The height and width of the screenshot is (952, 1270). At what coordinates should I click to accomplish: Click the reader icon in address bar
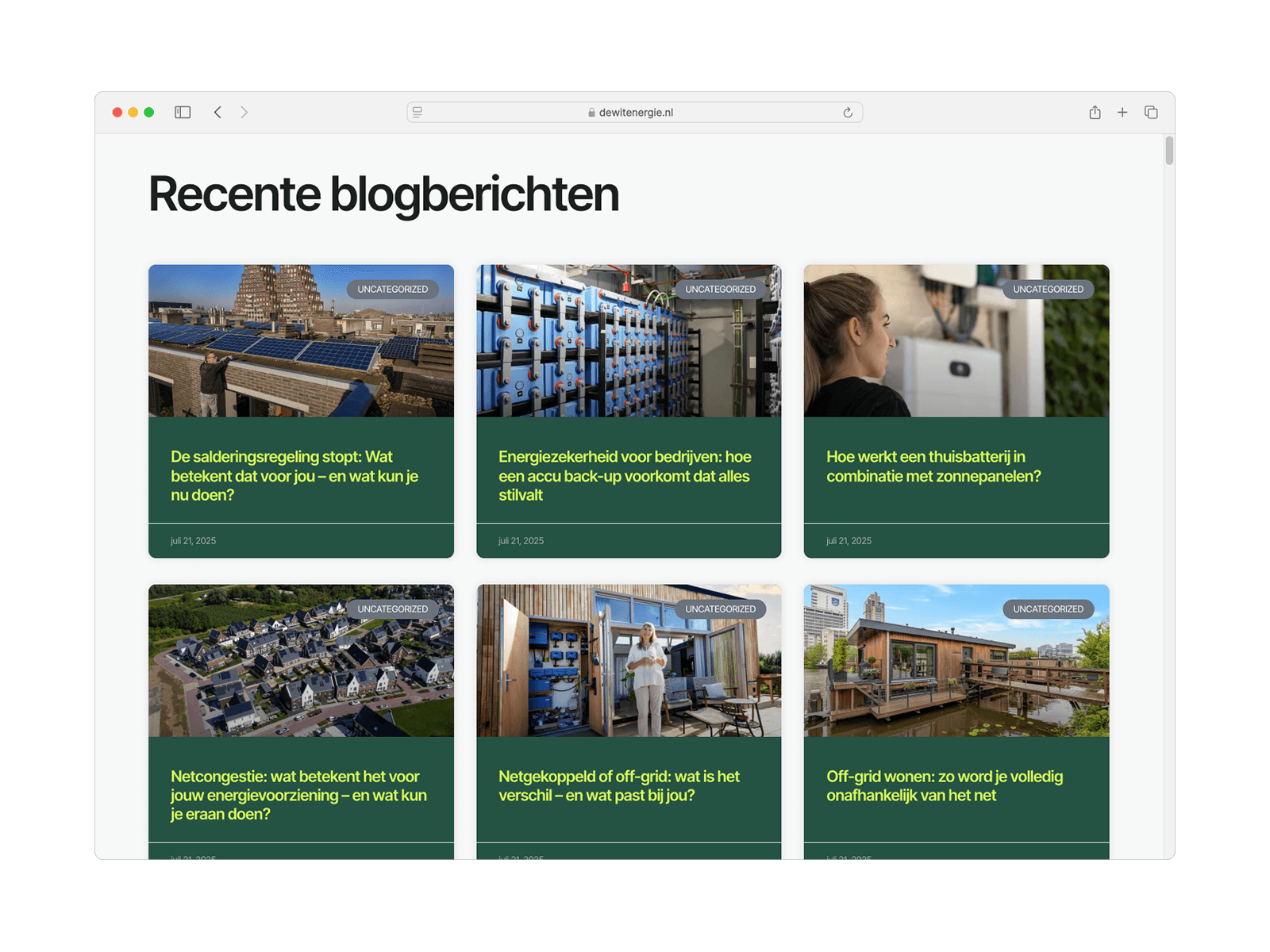[418, 113]
